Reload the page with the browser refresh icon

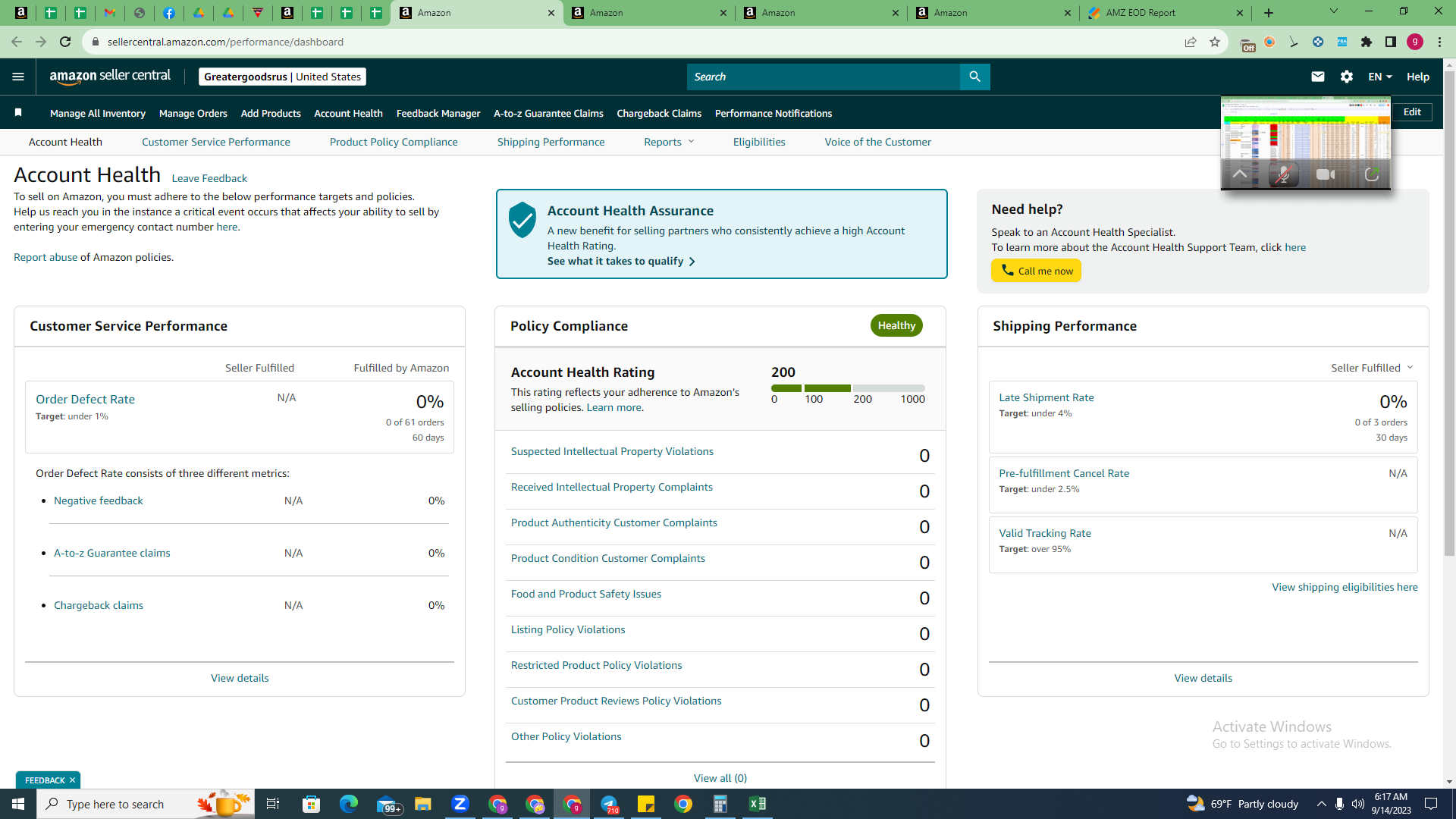[65, 42]
